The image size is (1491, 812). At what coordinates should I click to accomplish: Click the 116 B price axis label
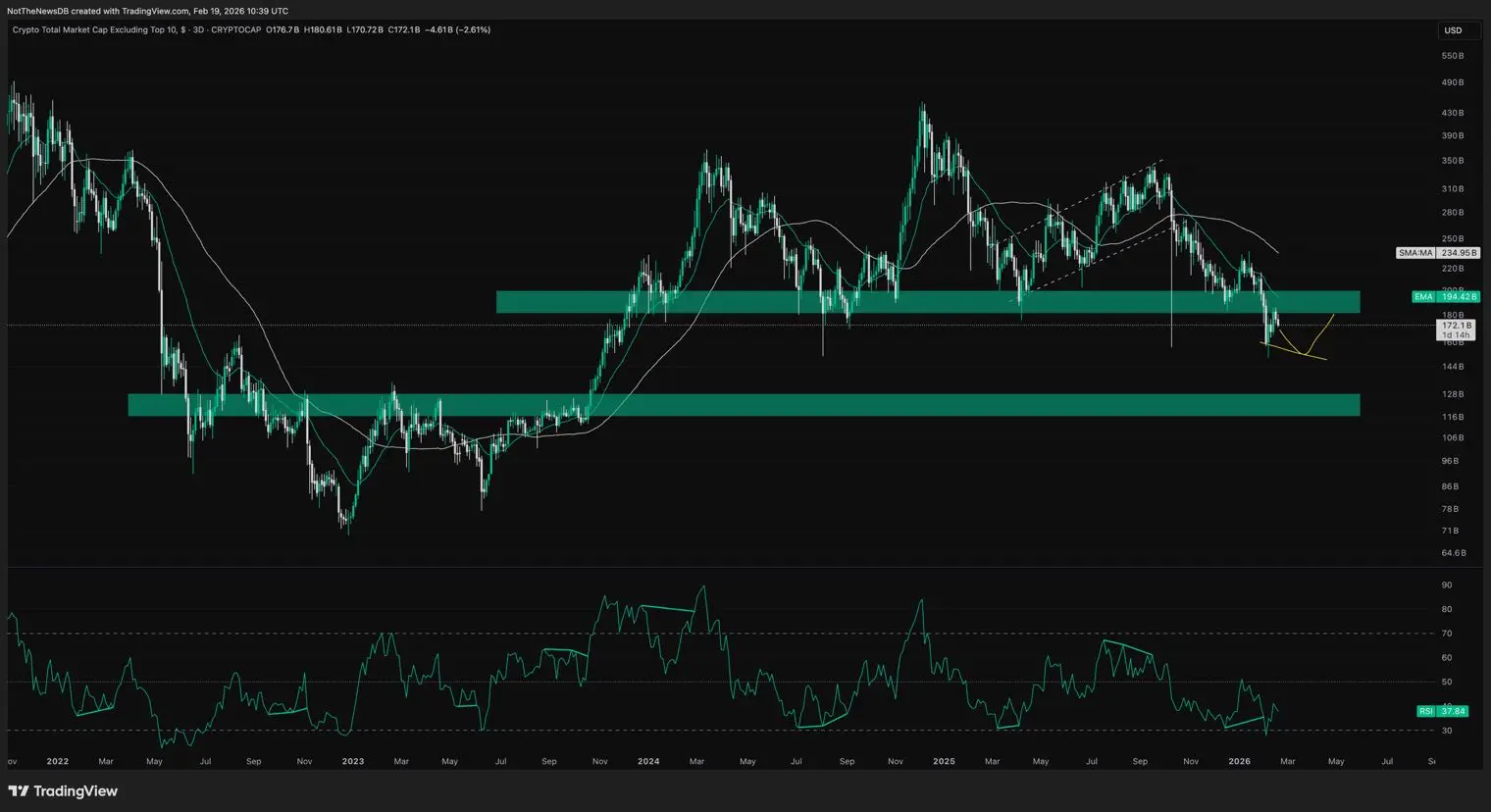coord(1453,417)
